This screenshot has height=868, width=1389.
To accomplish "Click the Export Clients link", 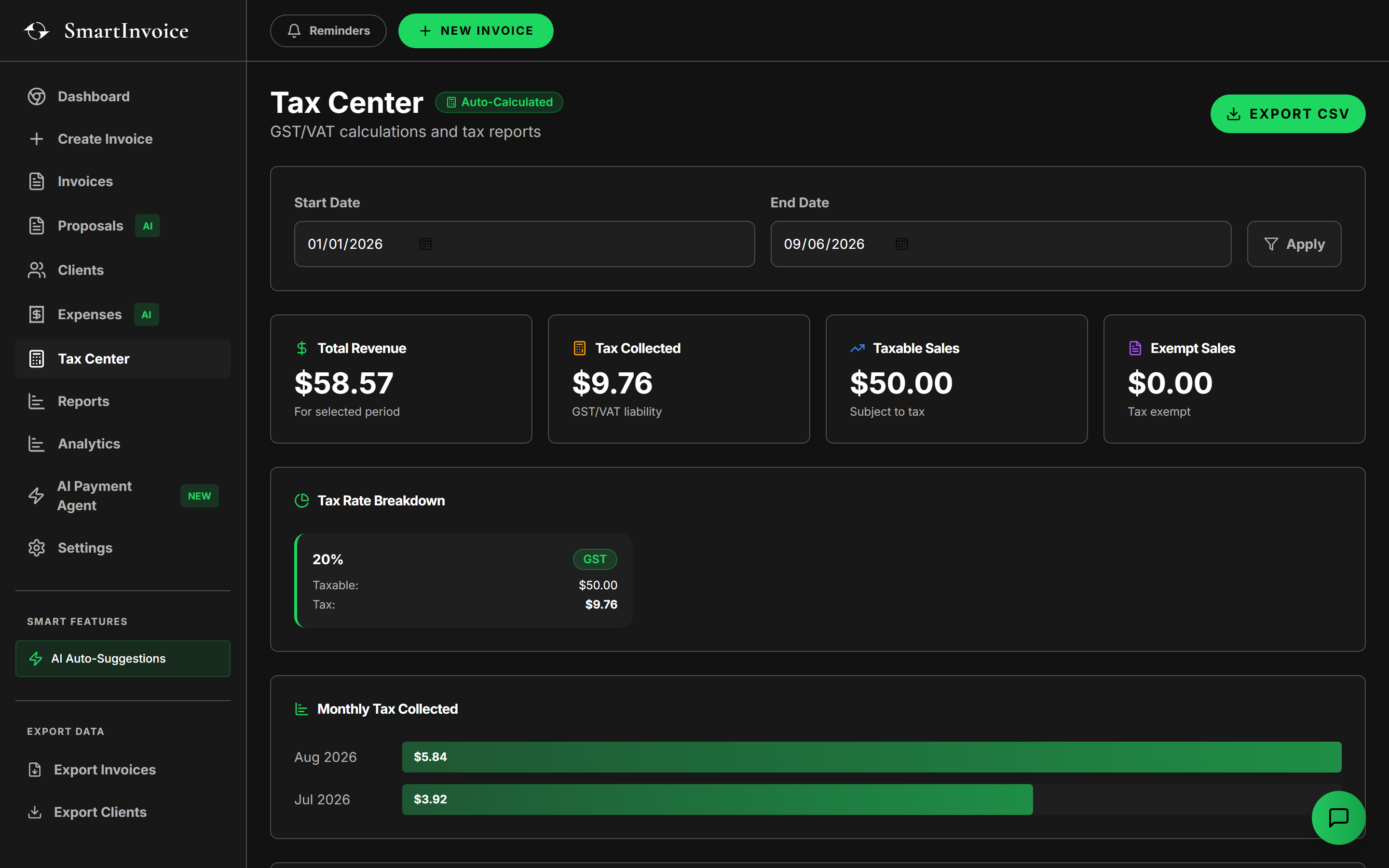I will 123,812.
